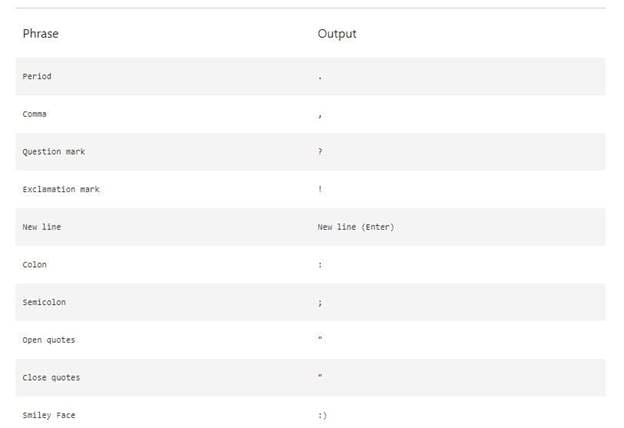624x428 pixels.
Task: Select the New line phrase cell
Action: tap(42, 227)
